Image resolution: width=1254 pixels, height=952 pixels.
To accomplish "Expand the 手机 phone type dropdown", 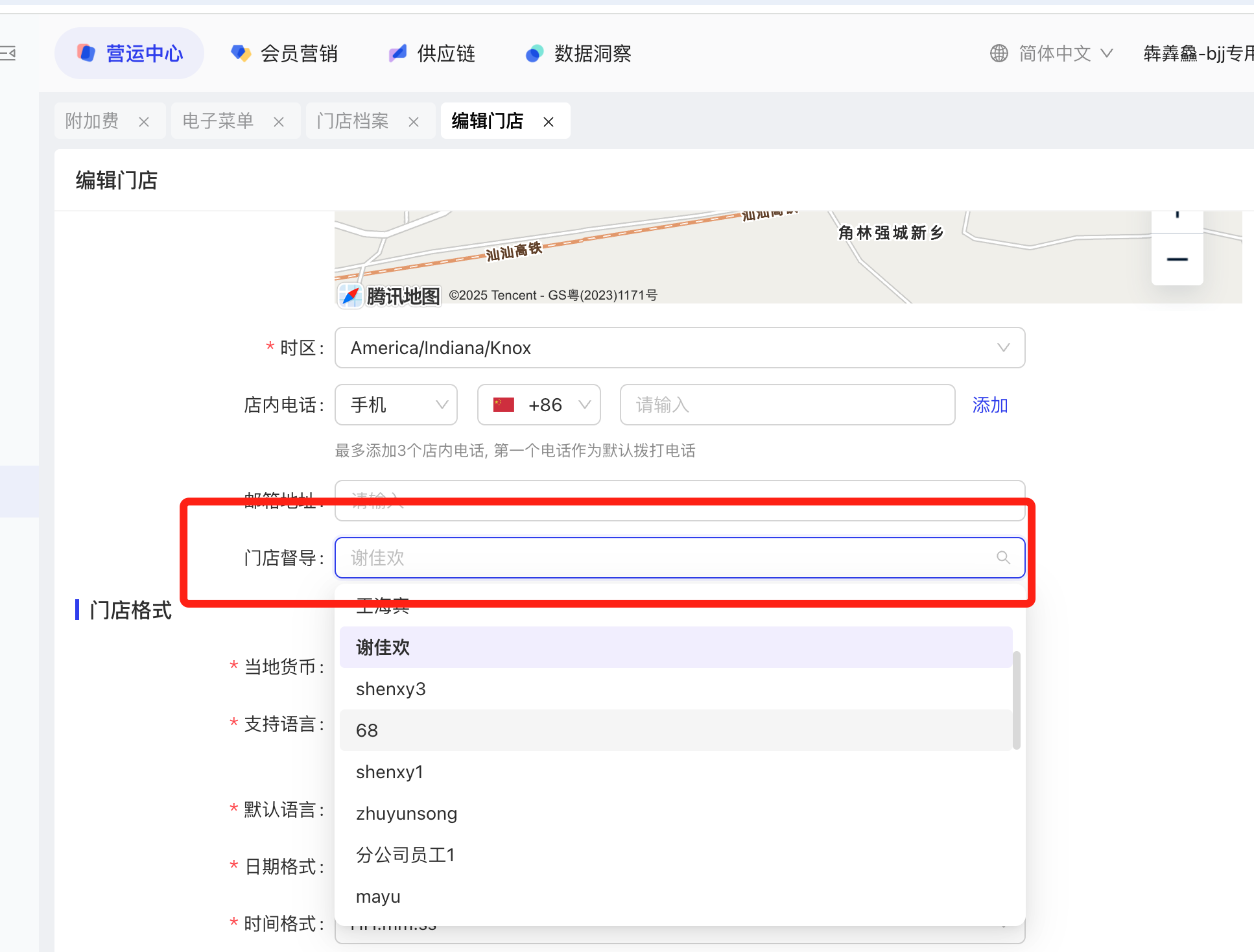I will tap(396, 405).
